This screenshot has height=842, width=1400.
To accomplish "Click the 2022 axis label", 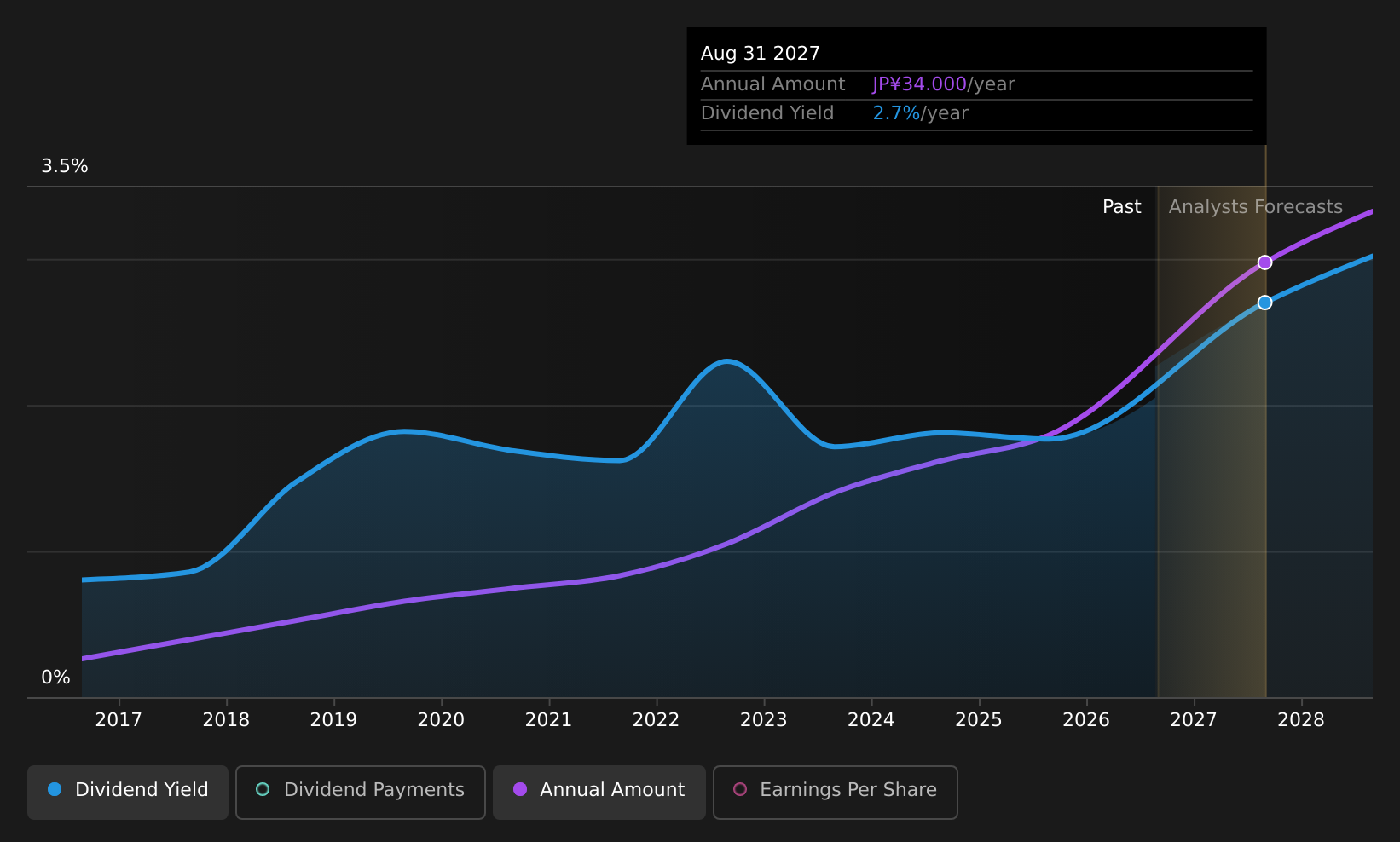I will pos(656,720).
